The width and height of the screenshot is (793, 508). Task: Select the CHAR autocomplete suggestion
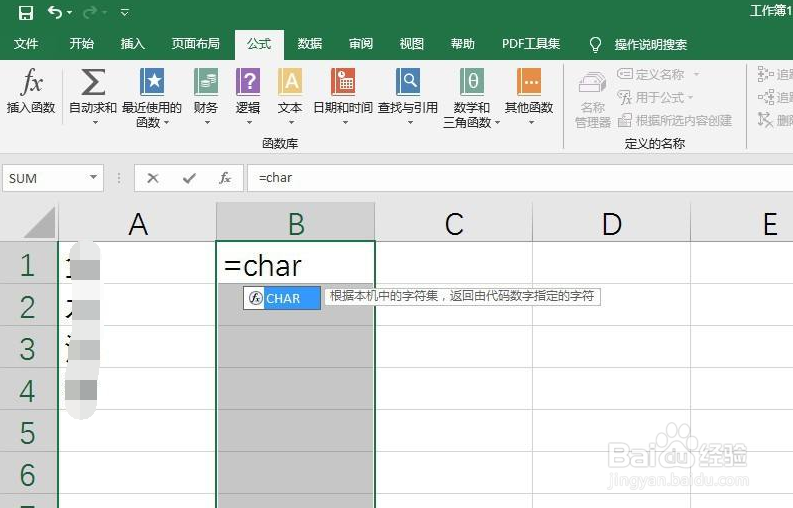(283, 298)
